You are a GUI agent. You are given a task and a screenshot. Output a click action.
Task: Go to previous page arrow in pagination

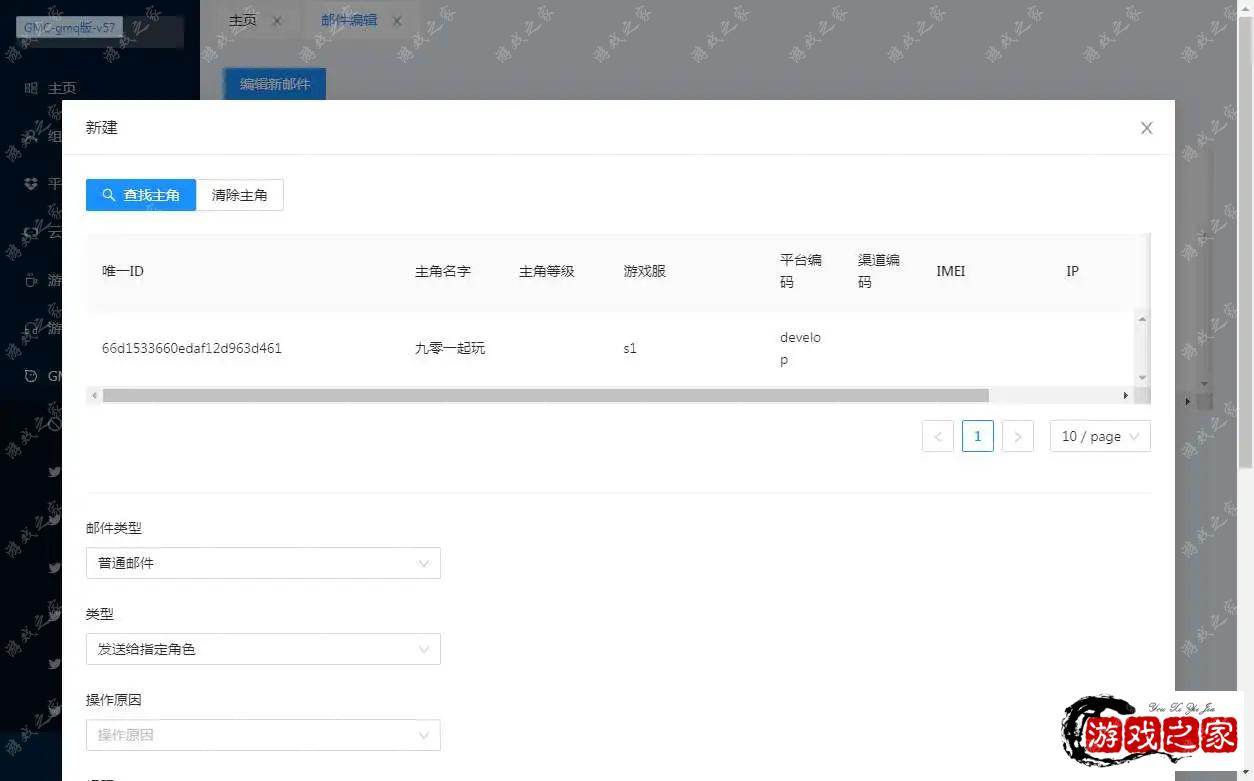[937, 437]
